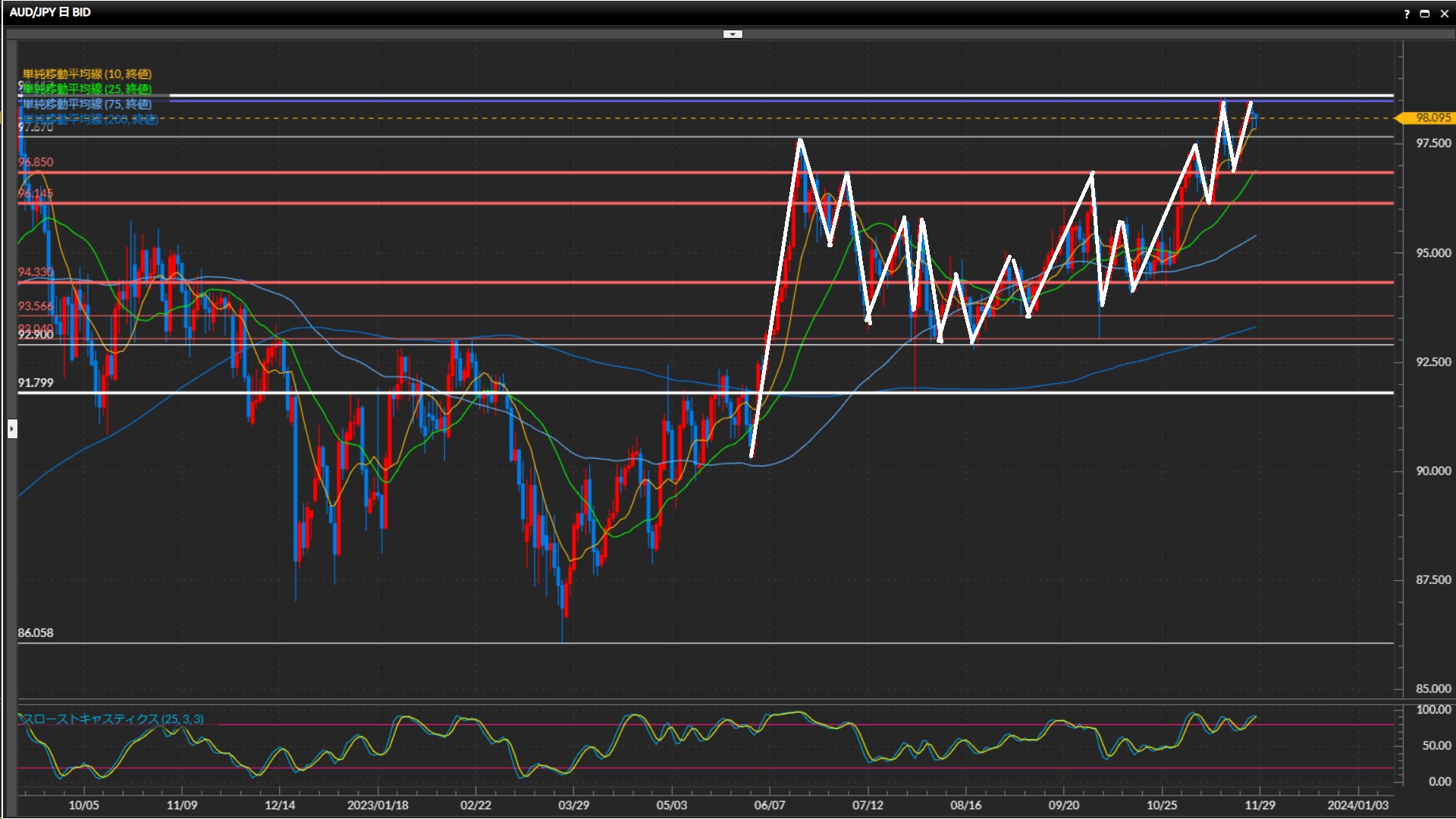
Task: Close the AUD/JPY chart window
Action: tap(1444, 14)
